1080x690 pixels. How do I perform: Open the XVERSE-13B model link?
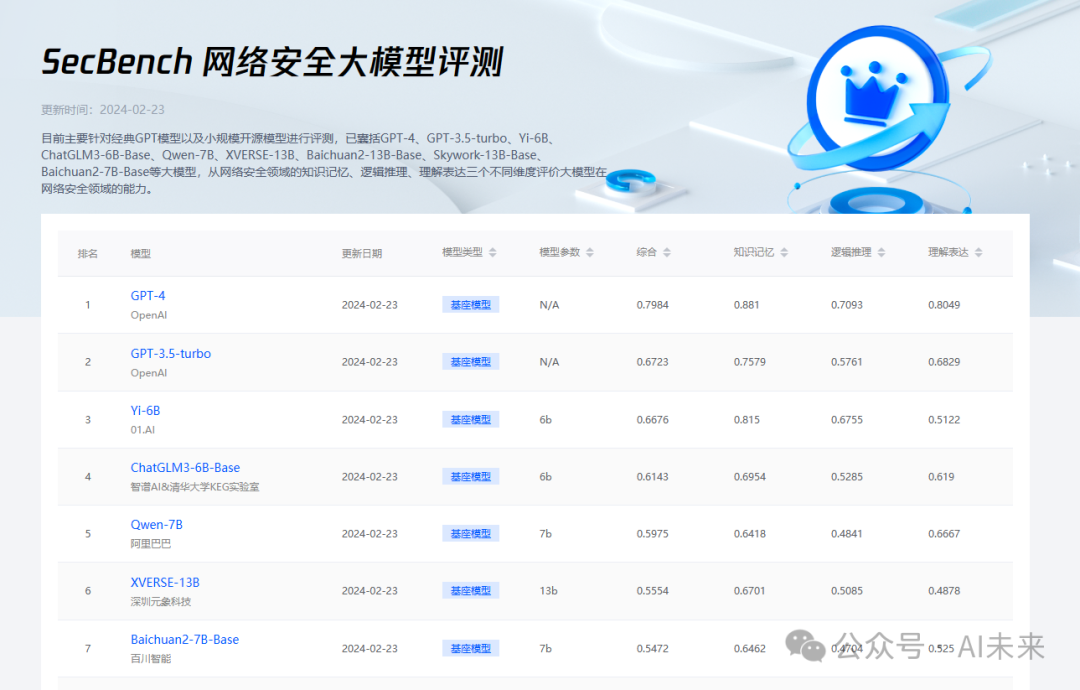coord(164,581)
